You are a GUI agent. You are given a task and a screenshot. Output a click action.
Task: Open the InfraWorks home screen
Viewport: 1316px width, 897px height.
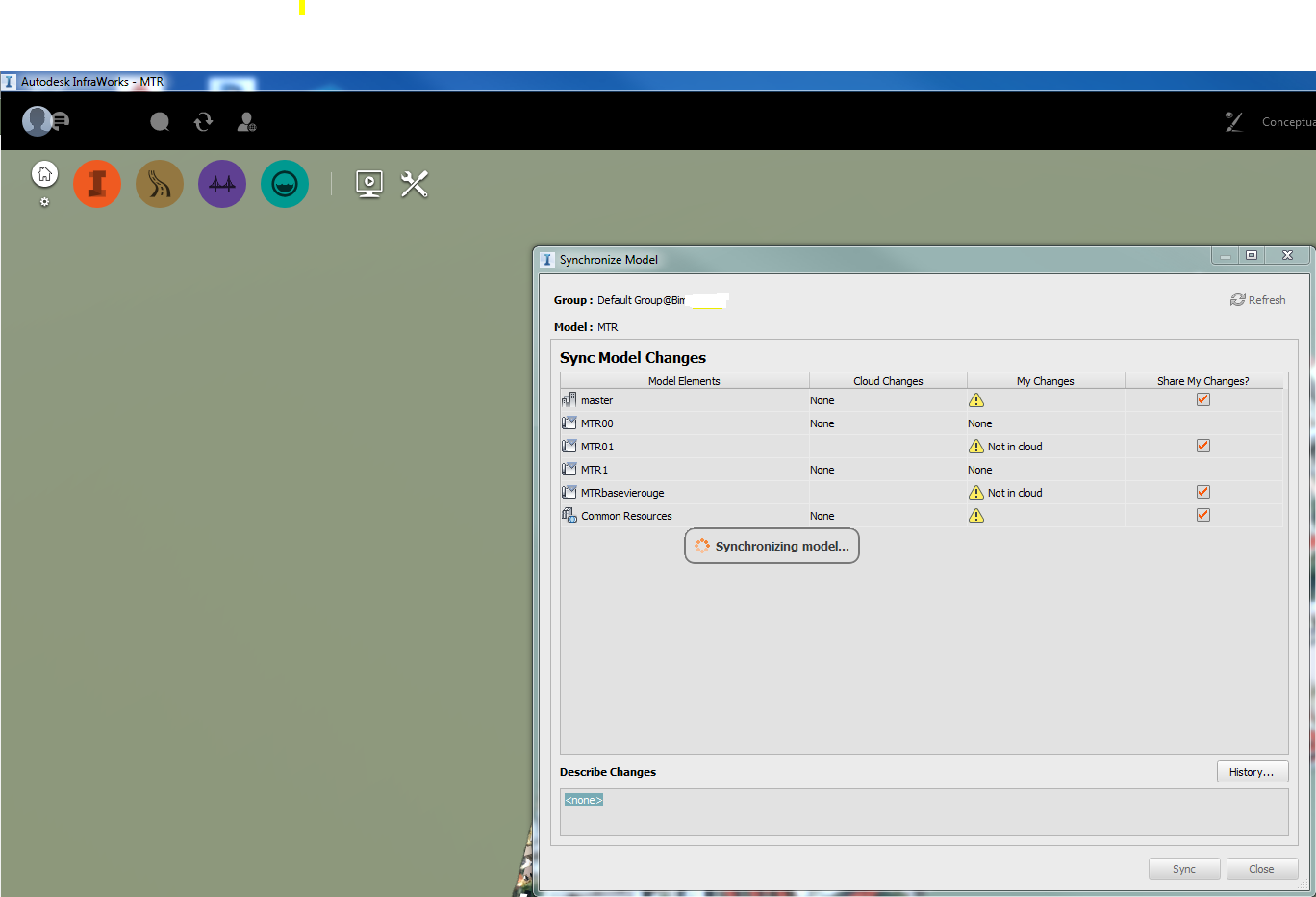click(x=43, y=175)
